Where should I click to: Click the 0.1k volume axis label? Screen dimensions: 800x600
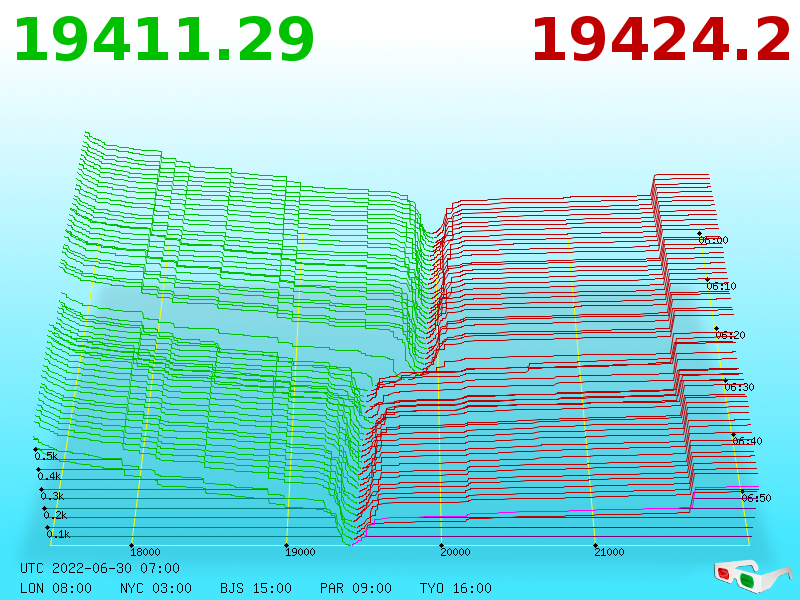58,534
